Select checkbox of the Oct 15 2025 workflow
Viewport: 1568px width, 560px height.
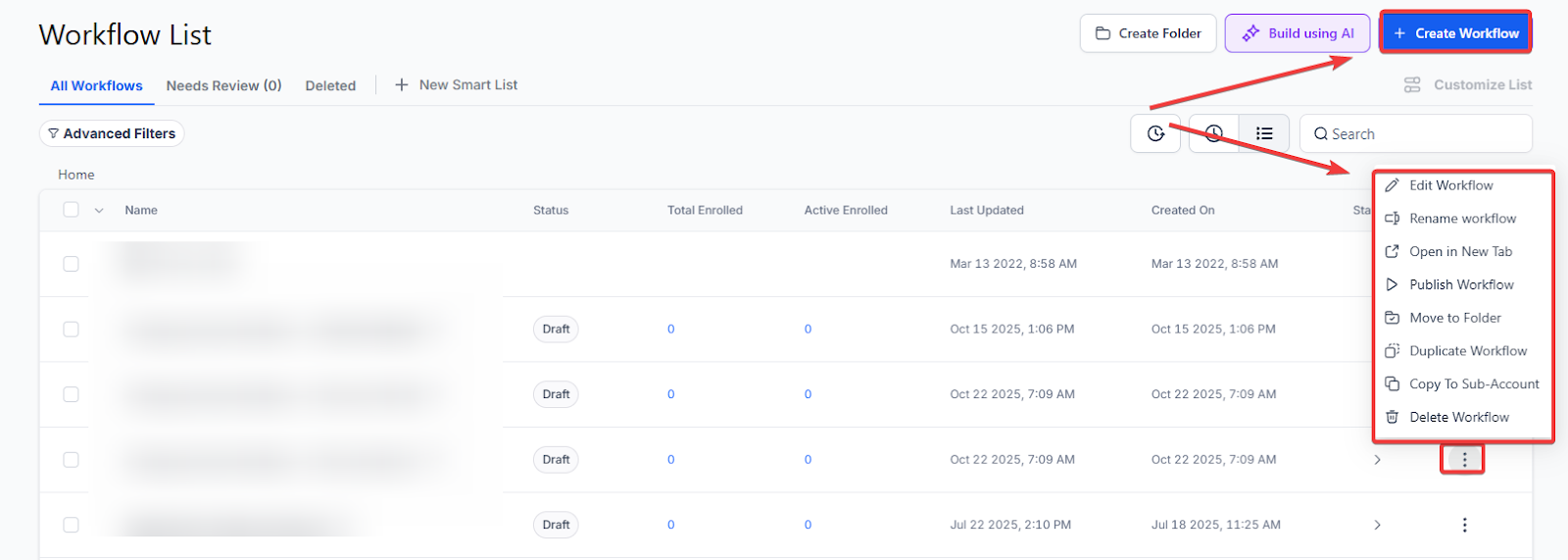pos(71,330)
